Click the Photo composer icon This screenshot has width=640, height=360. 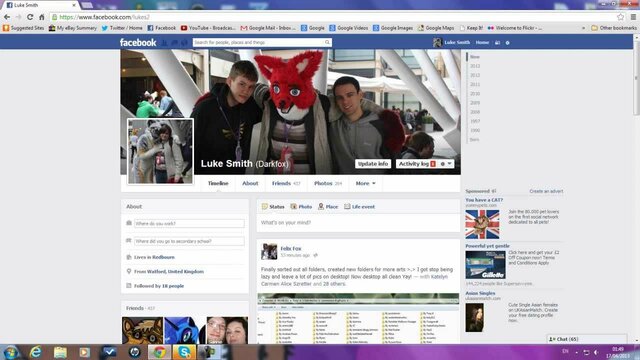click(293, 207)
